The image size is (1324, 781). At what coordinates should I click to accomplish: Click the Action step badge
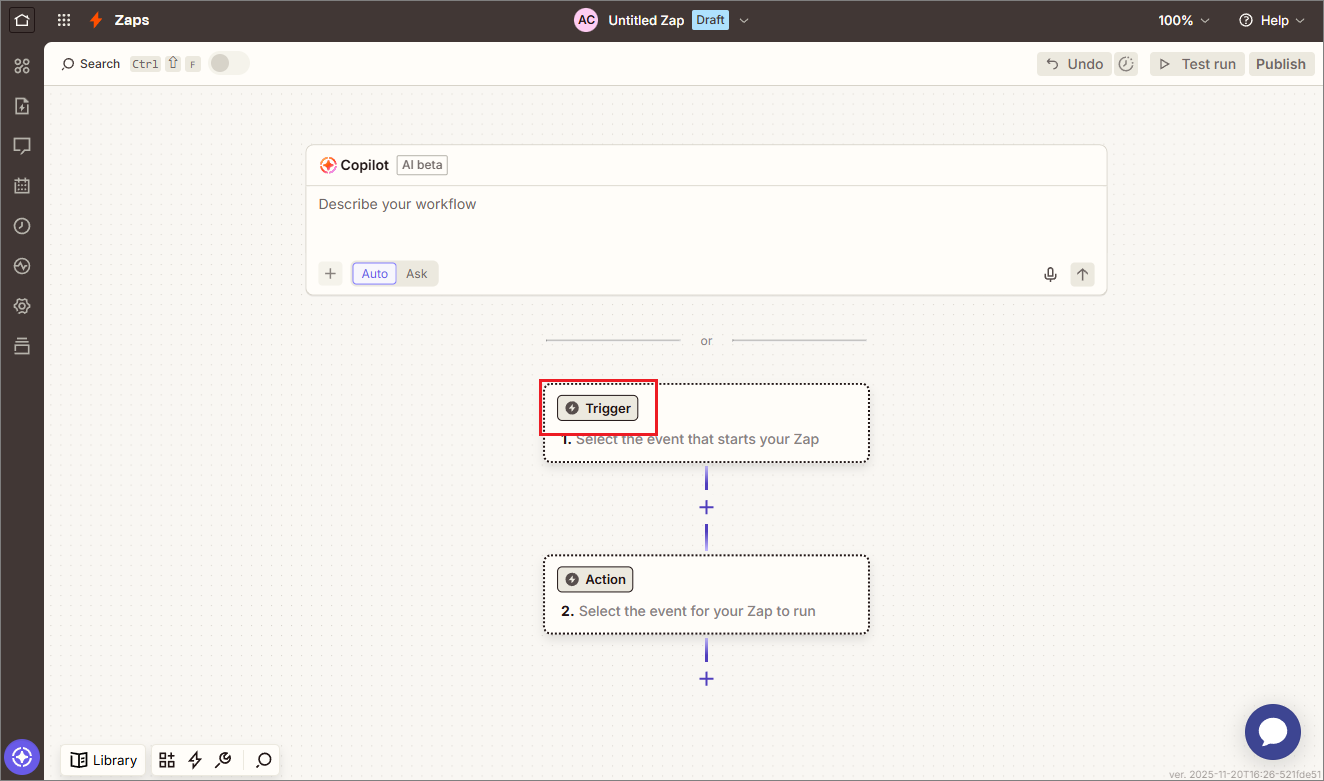(x=595, y=579)
